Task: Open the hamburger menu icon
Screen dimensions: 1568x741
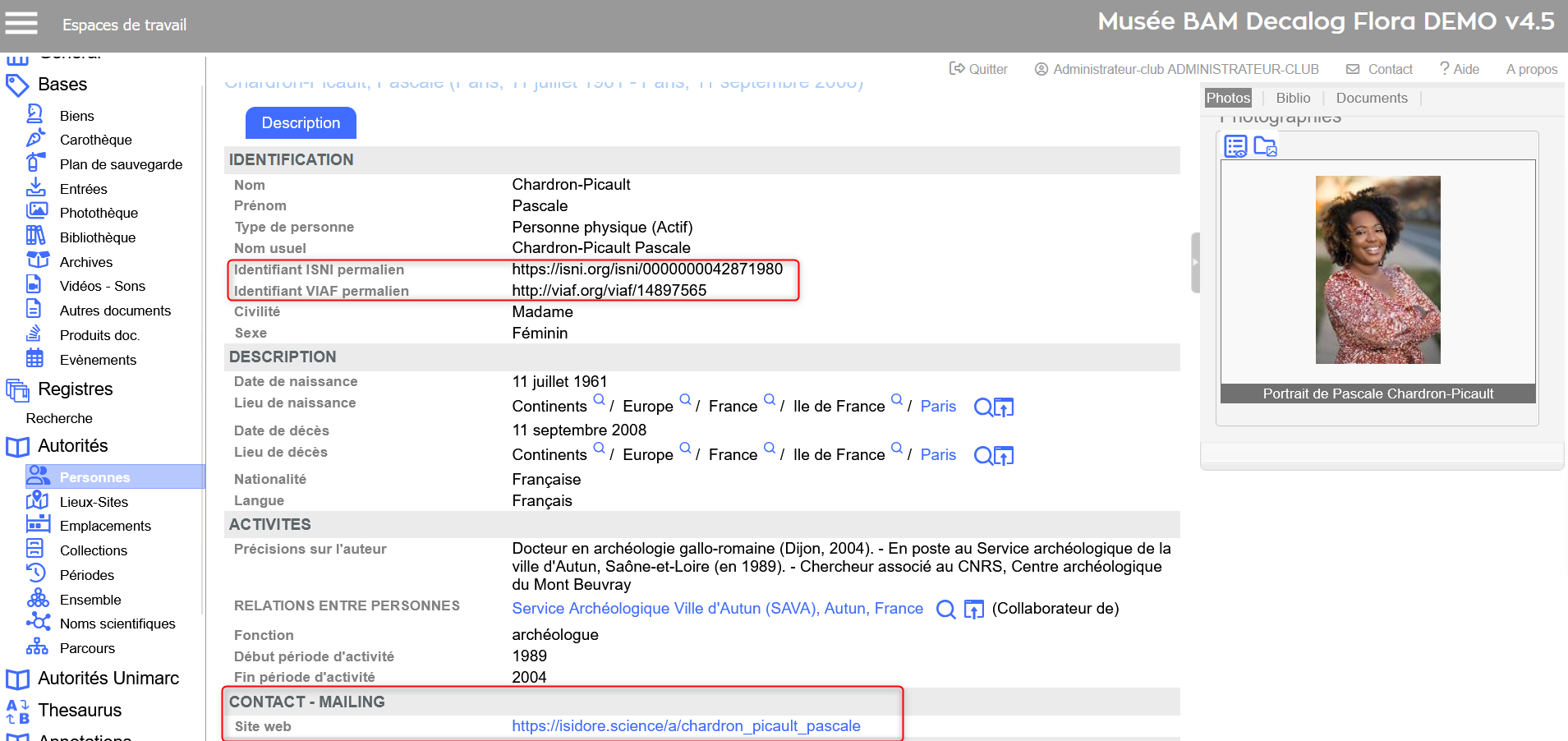Action: click(21, 23)
